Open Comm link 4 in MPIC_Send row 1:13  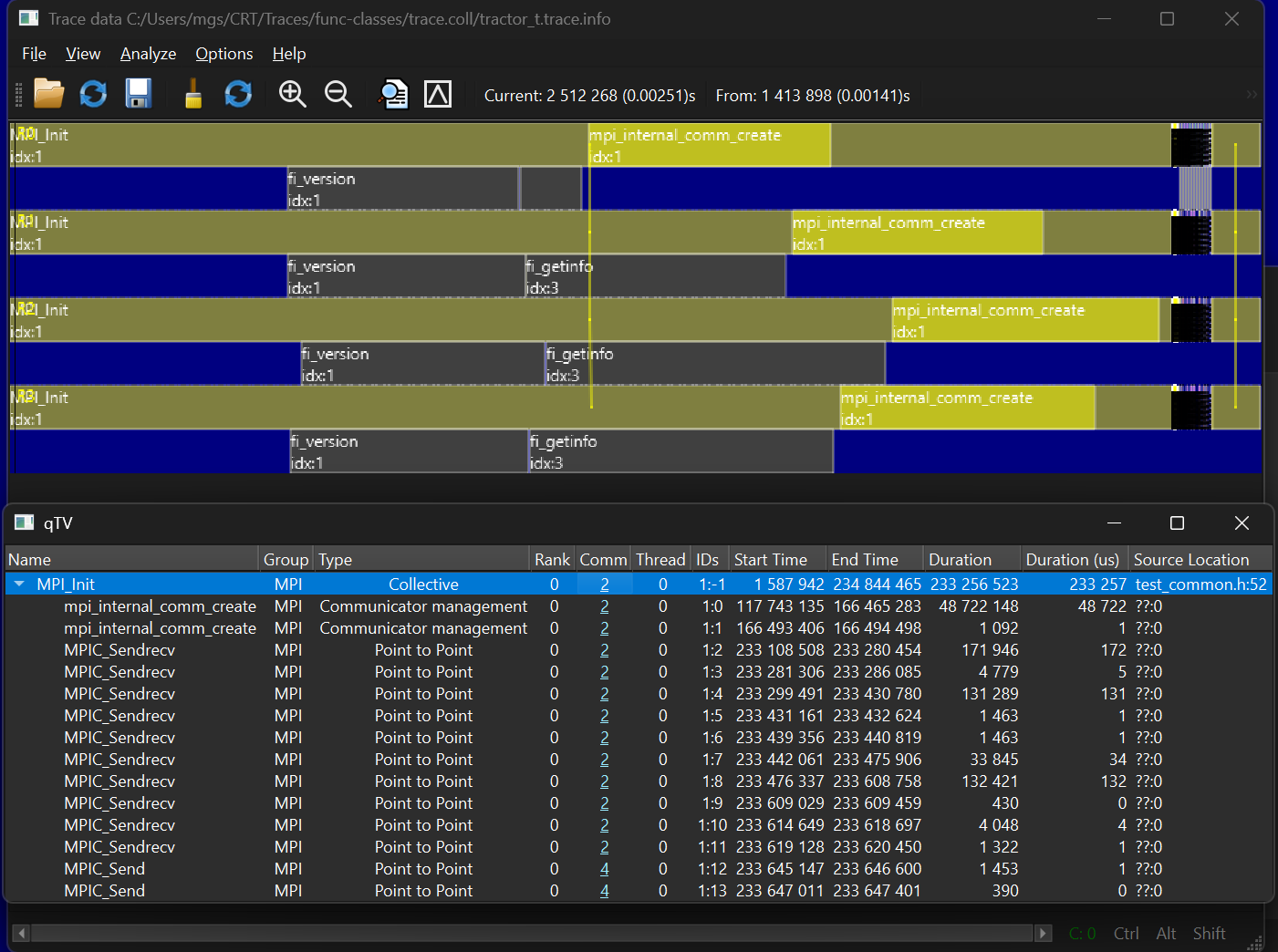[605, 891]
